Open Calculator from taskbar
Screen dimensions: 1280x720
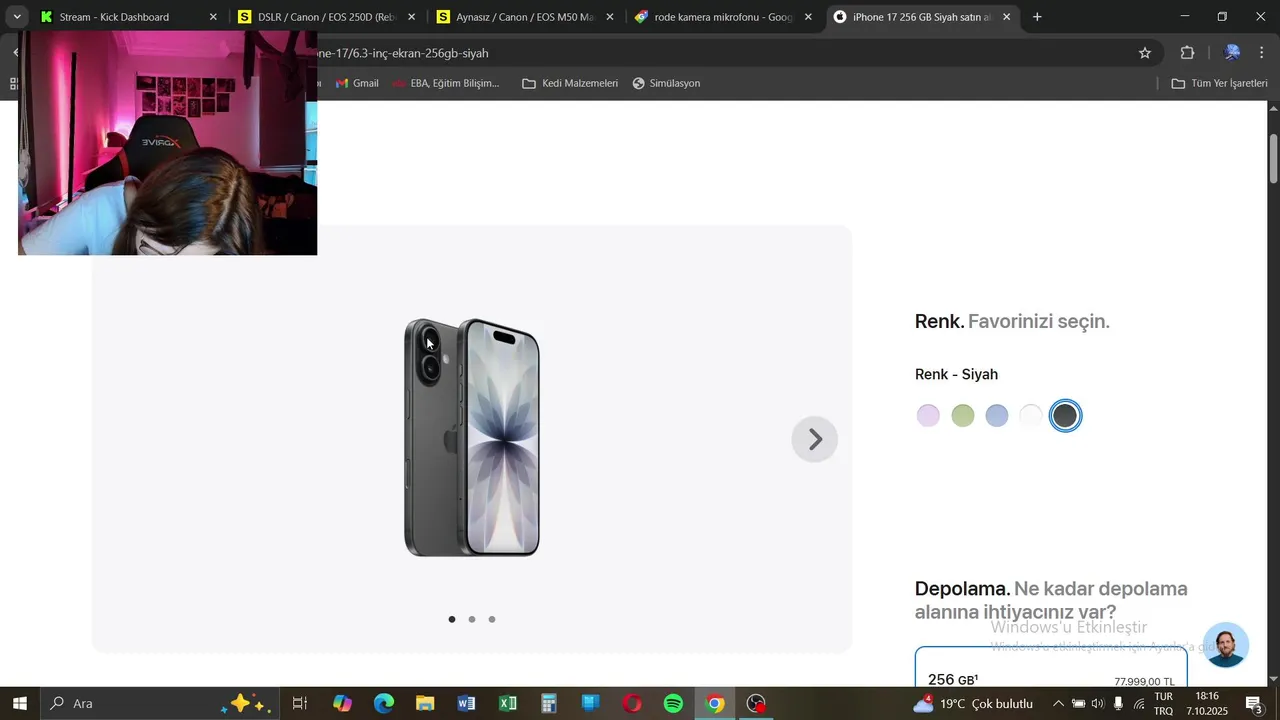(549, 704)
